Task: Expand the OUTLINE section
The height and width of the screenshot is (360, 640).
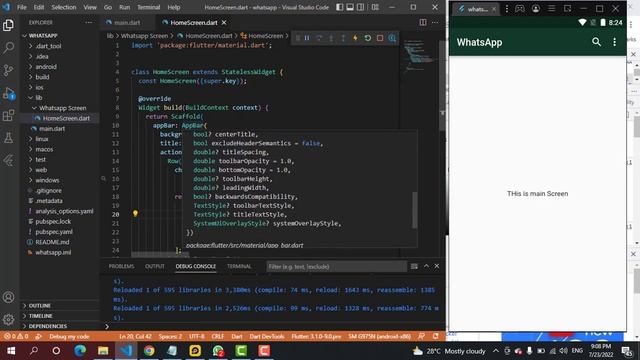Action: [59, 305]
